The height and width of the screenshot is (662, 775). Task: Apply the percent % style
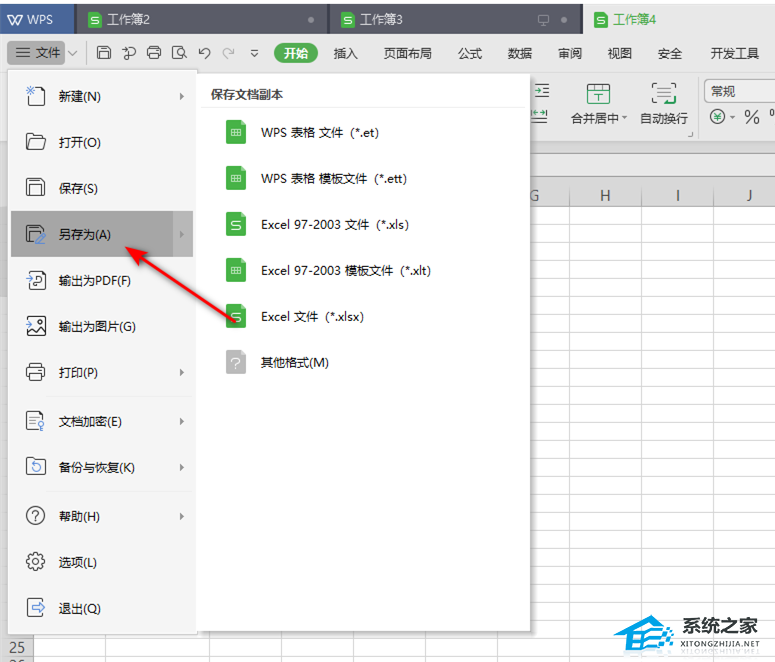[752, 117]
